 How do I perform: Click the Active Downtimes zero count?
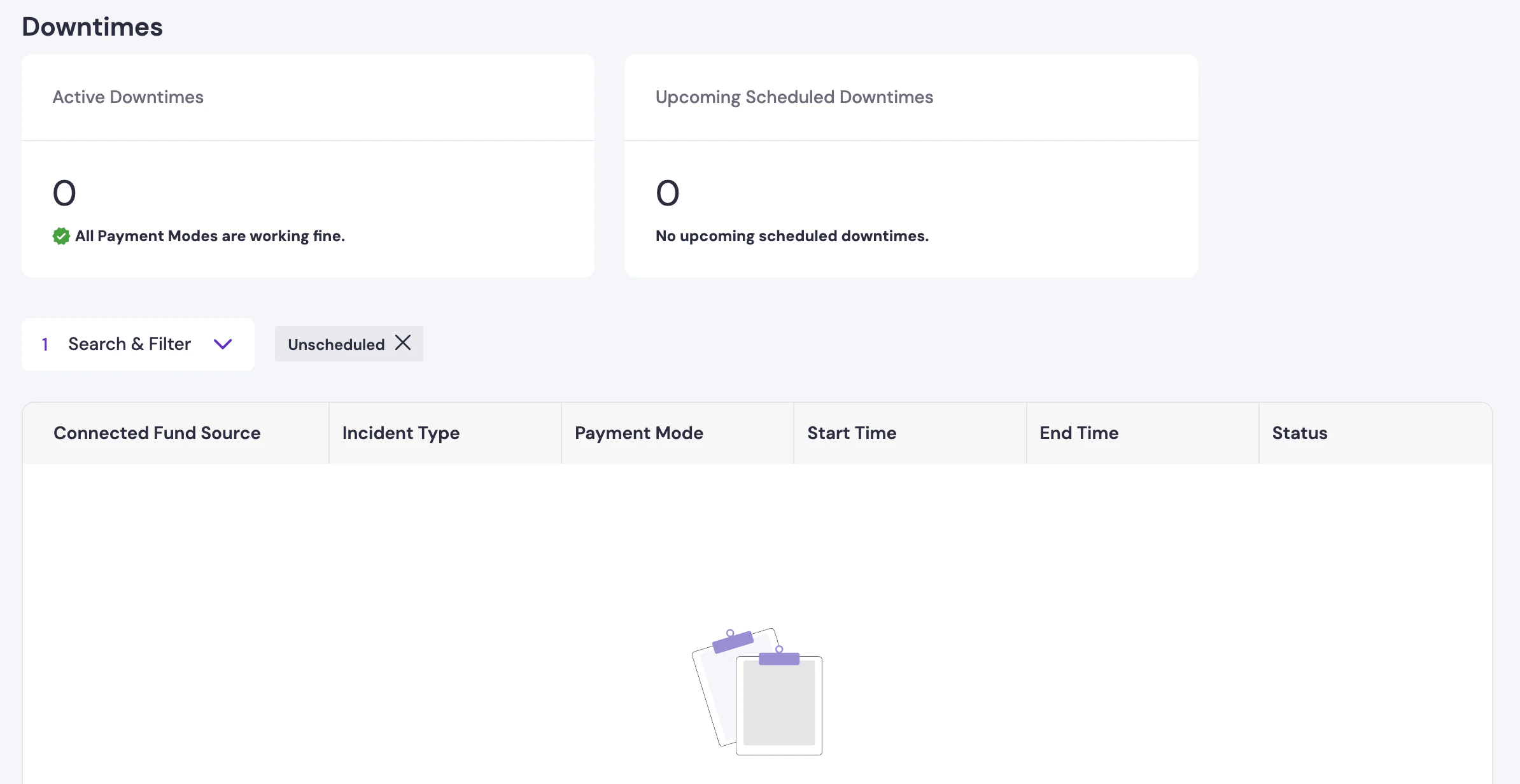64,193
